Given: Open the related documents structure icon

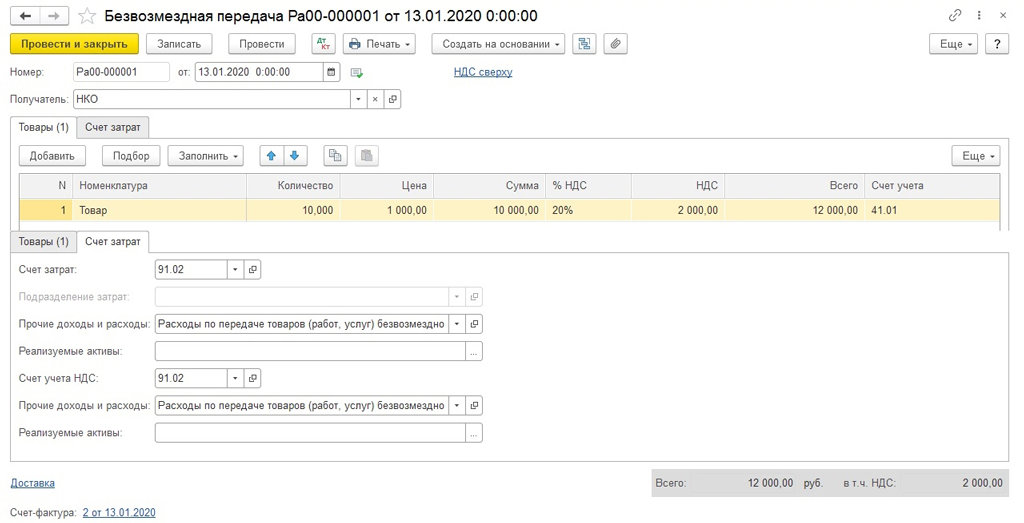Looking at the screenshot, I should 584,44.
